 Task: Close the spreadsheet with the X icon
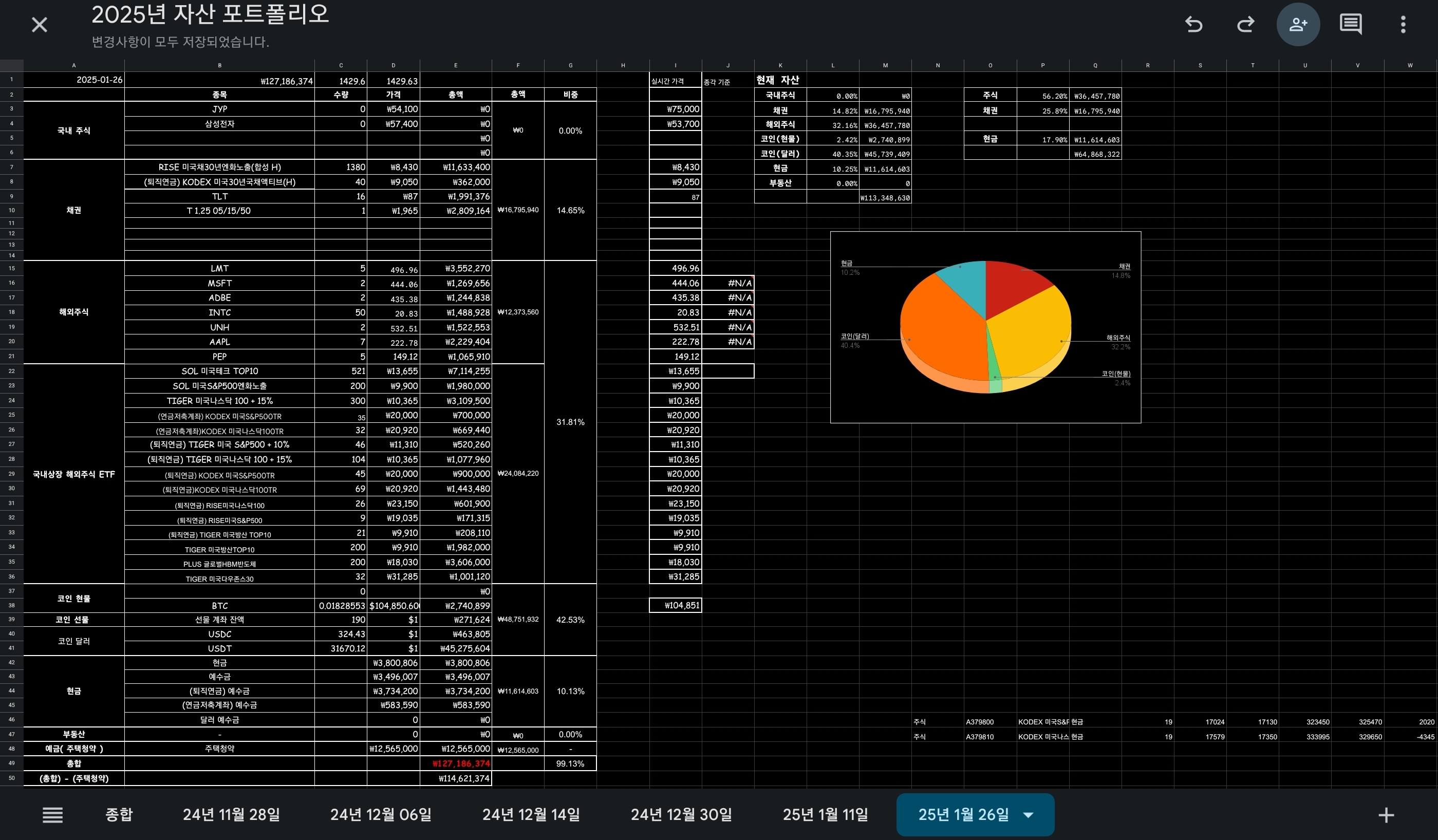[x=40, y=25]
